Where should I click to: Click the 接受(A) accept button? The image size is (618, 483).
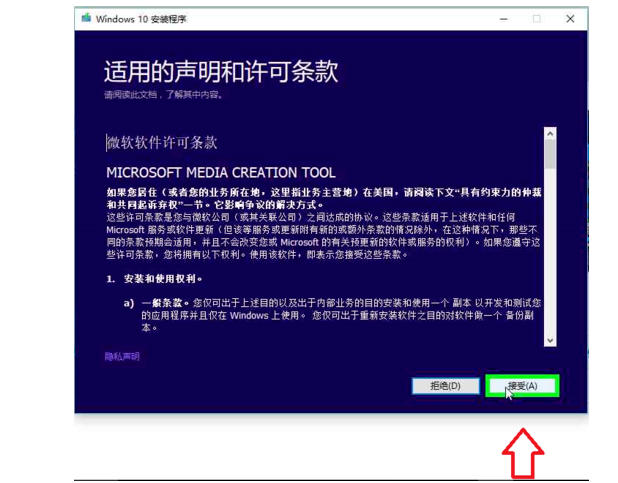point(521,385)
